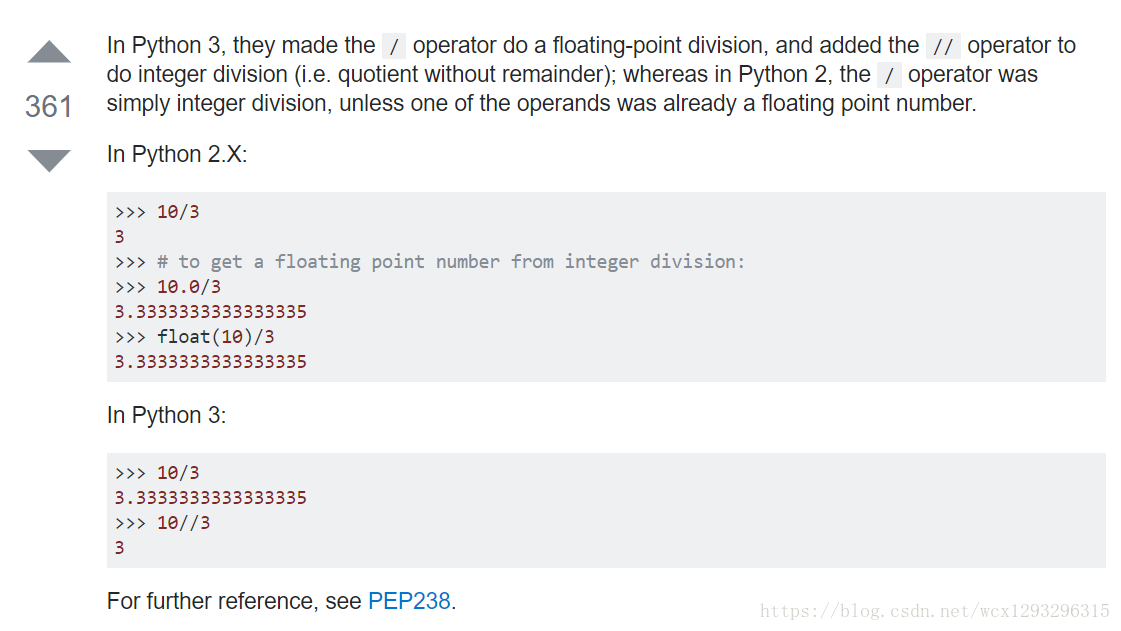Click the first inline slash operator code
This screenshot has height=631, width=1121.
[394, 46]
